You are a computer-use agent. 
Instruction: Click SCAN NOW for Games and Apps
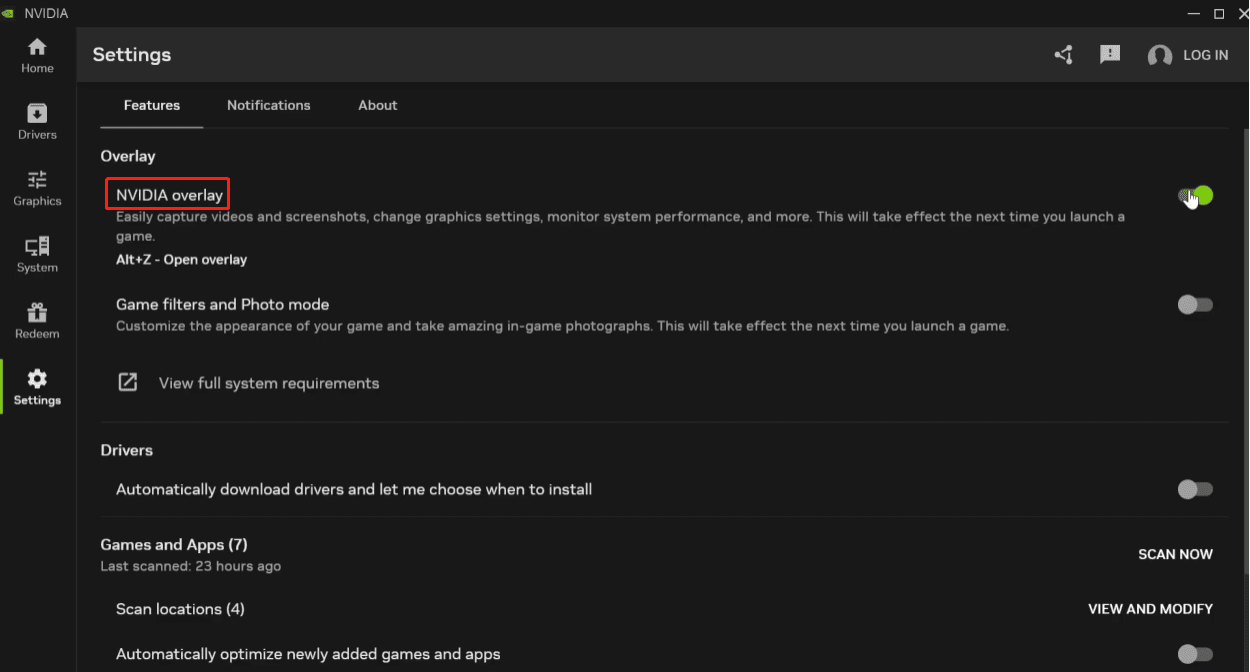[1175, 554]
